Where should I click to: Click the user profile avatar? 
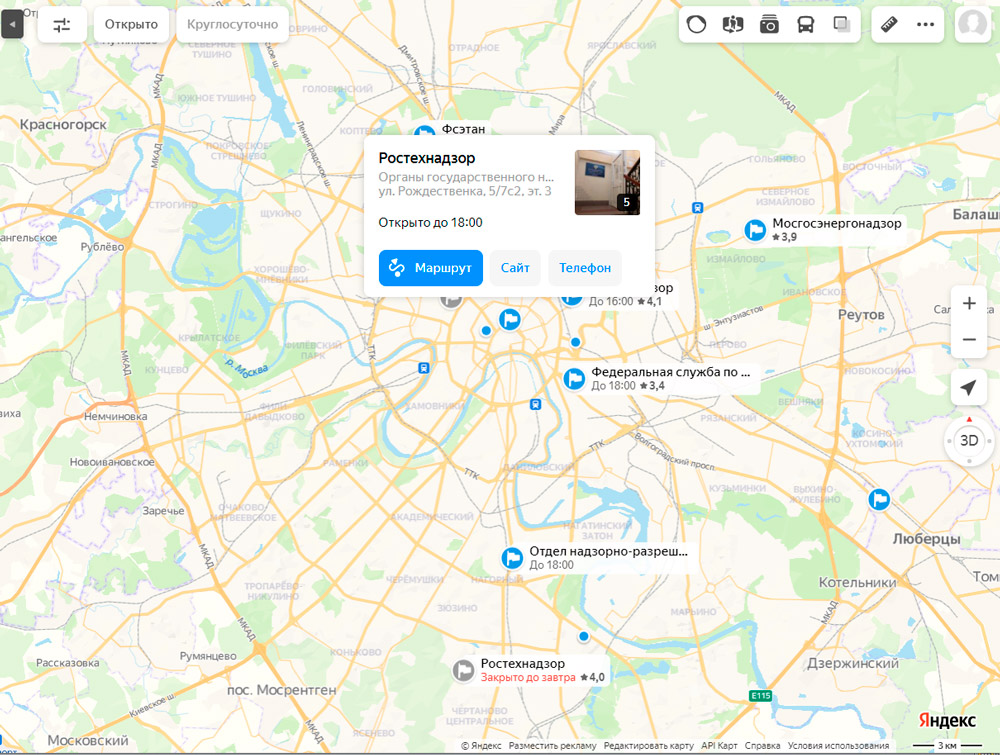[x=975, y=25]
